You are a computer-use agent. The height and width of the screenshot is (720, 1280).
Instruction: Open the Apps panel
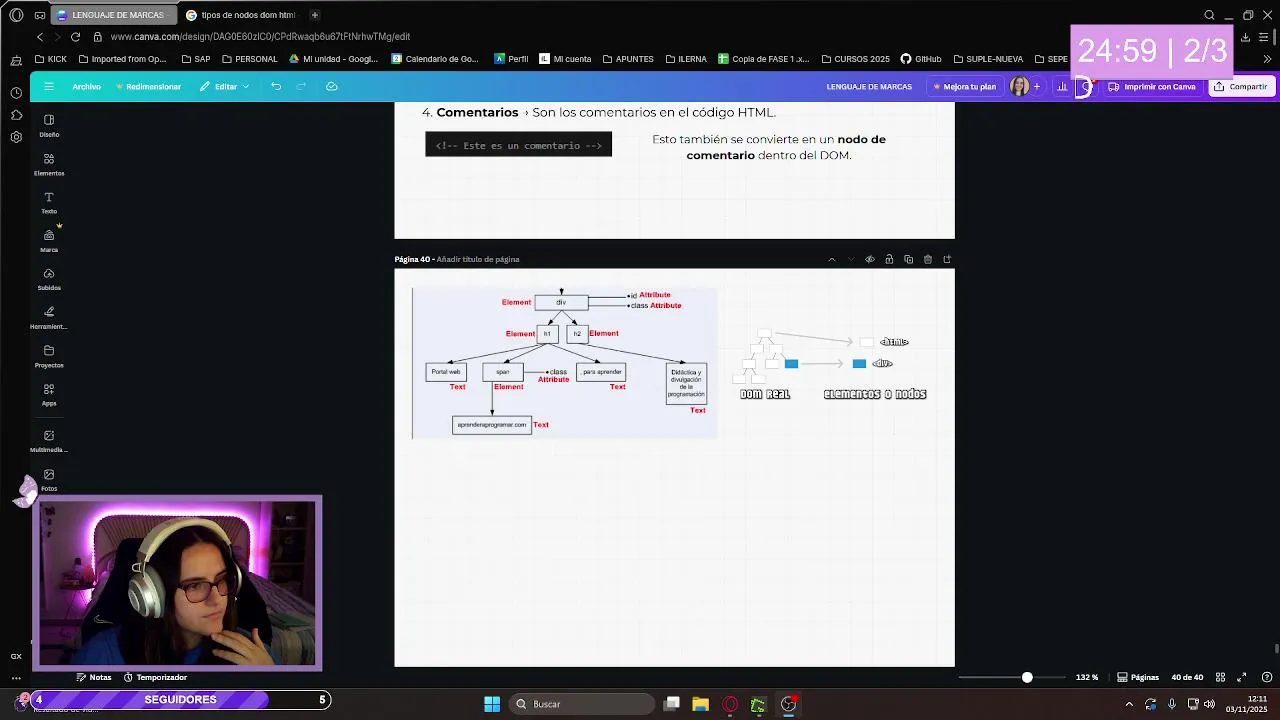click(x=49, y=394)
